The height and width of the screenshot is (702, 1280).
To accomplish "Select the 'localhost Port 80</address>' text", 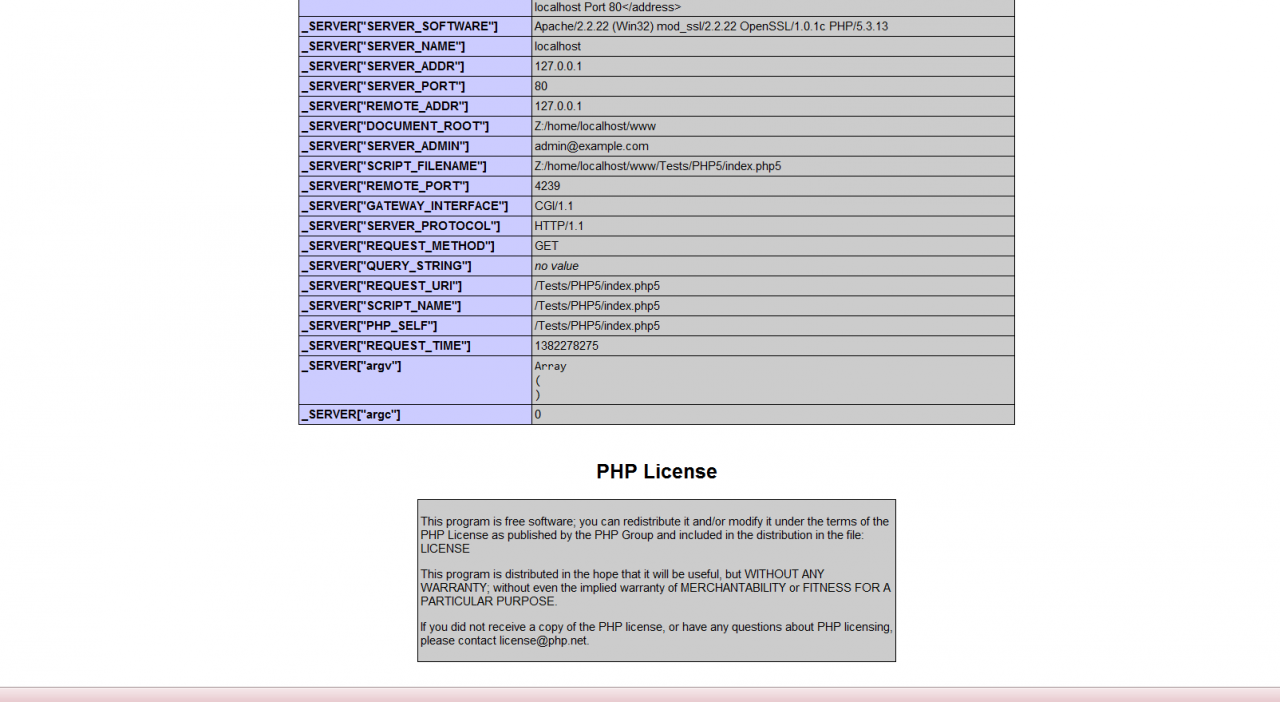I will click(x=608, y=7).
